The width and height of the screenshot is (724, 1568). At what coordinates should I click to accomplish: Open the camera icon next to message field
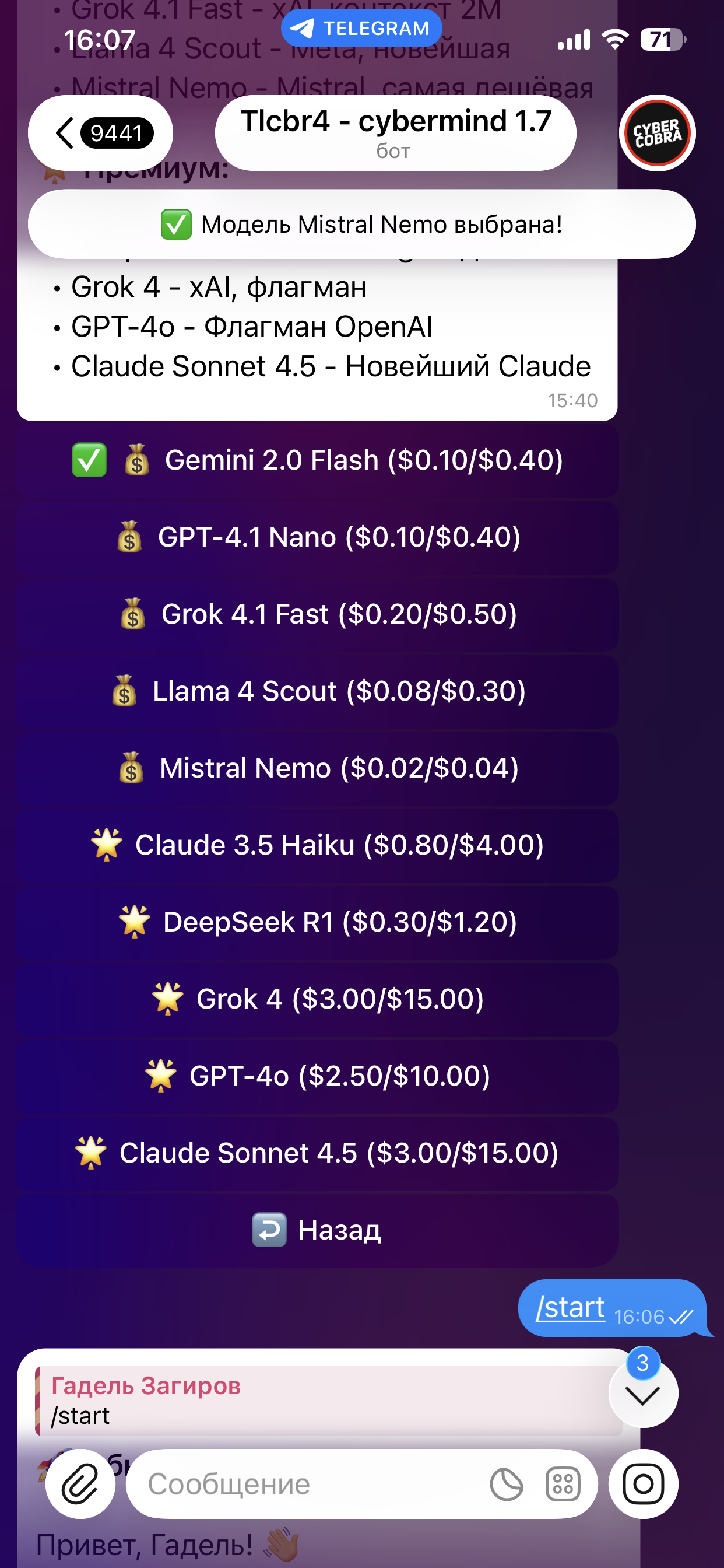(643, 1485)
